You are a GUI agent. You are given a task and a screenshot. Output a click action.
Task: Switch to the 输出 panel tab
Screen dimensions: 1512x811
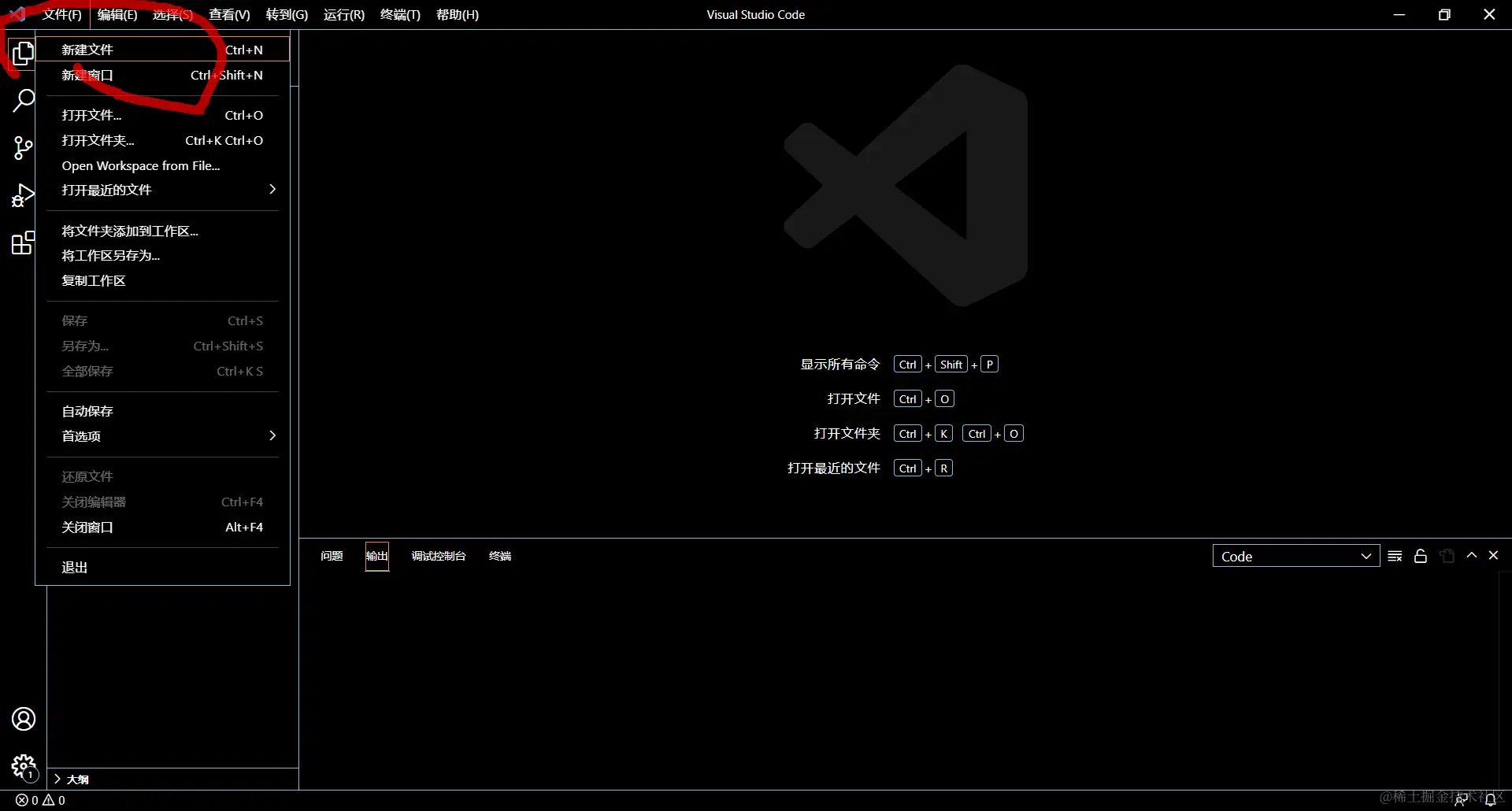377,556
